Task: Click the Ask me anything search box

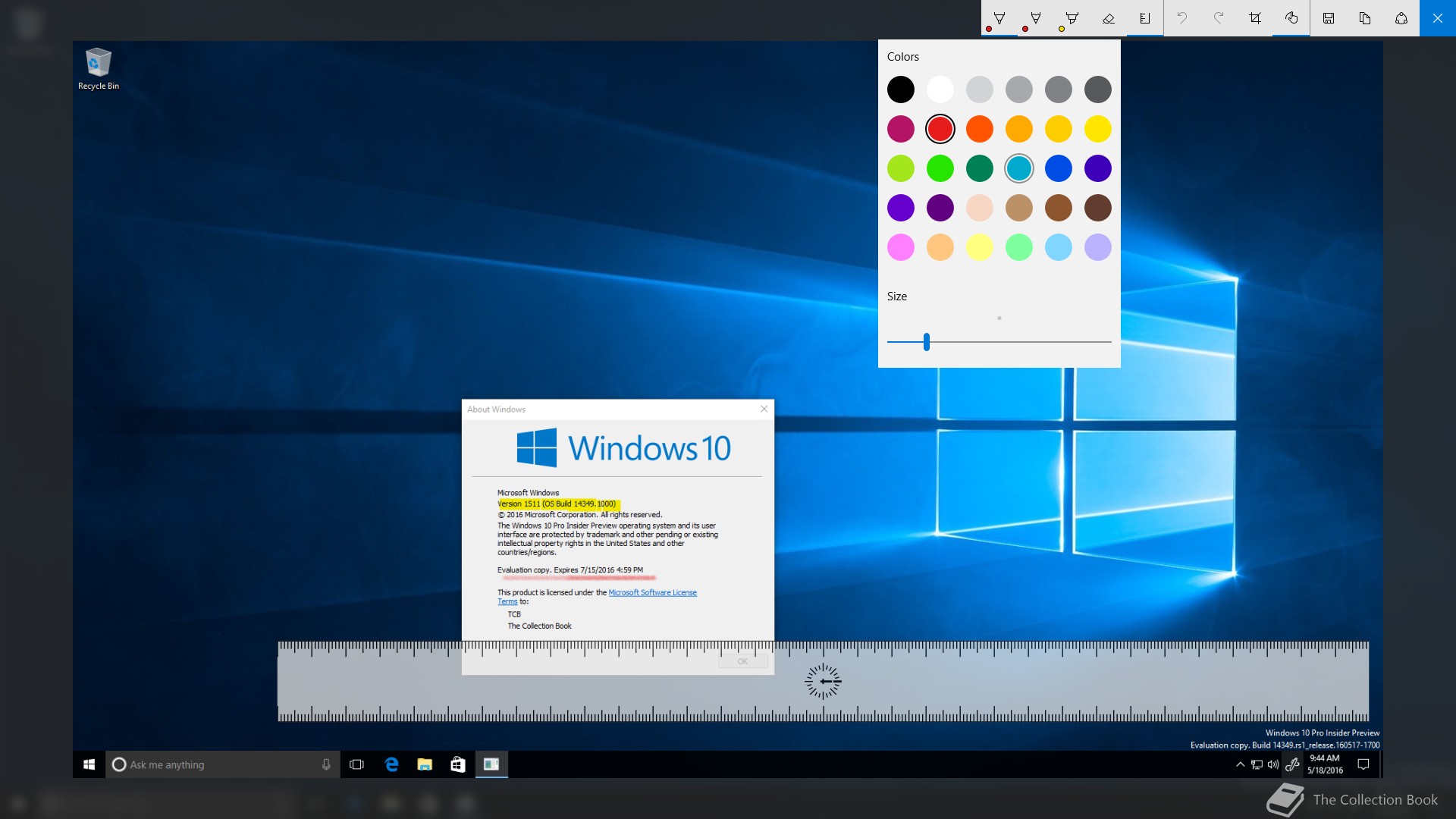Action: 222,764
